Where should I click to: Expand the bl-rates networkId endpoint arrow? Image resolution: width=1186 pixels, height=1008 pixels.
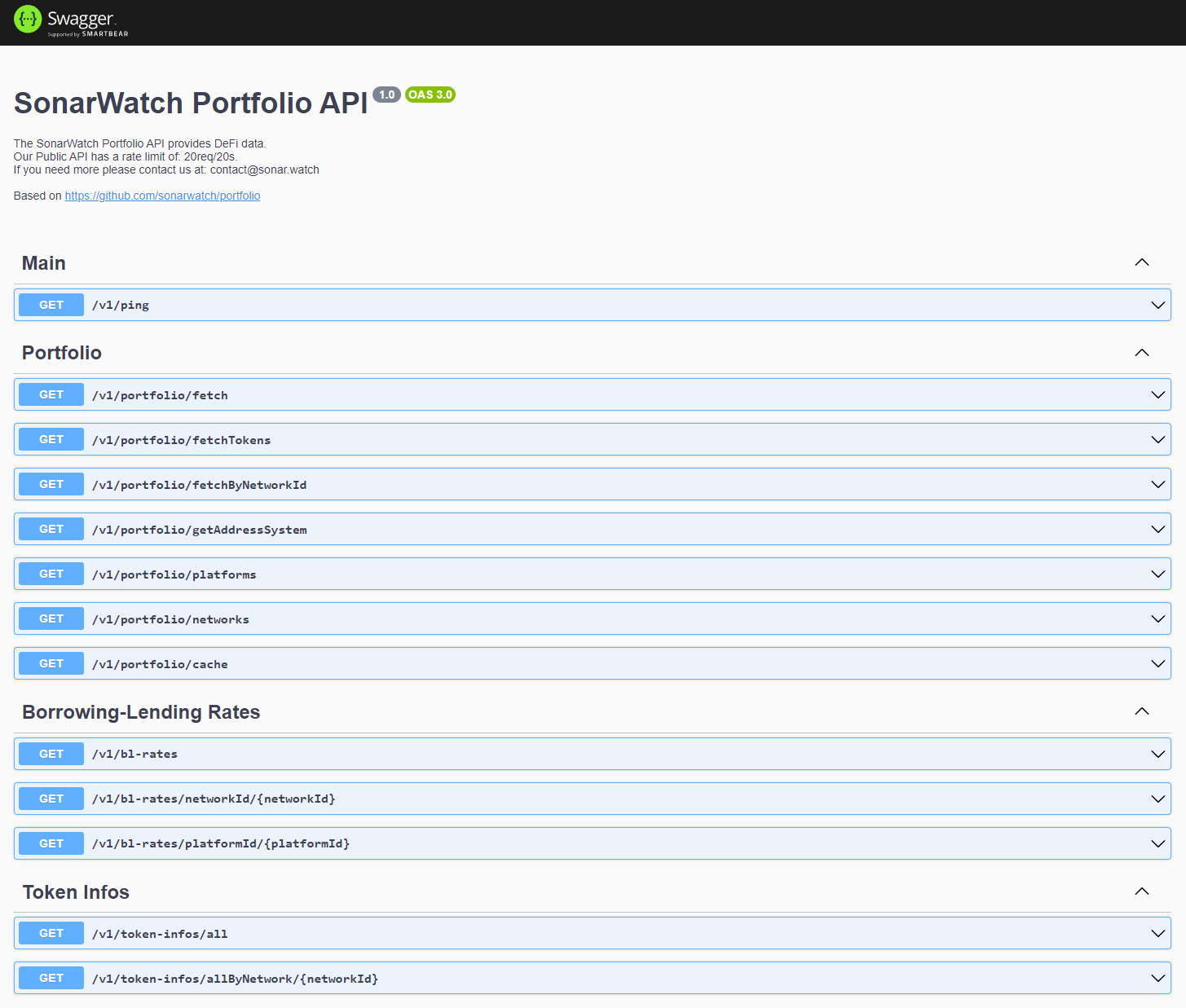pyautogui.click(x=1157, y=799)
